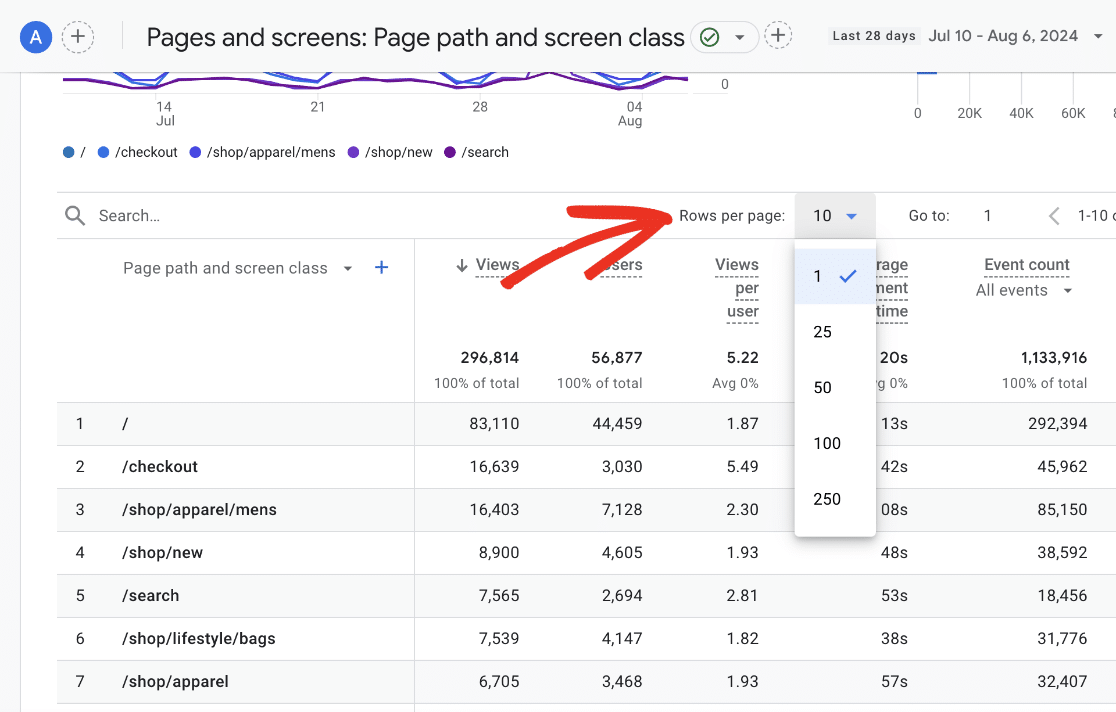This screenshot has width=1116, height=712.
Task: Open the account avatar icon labeled A
Action: tap(35, 37)
